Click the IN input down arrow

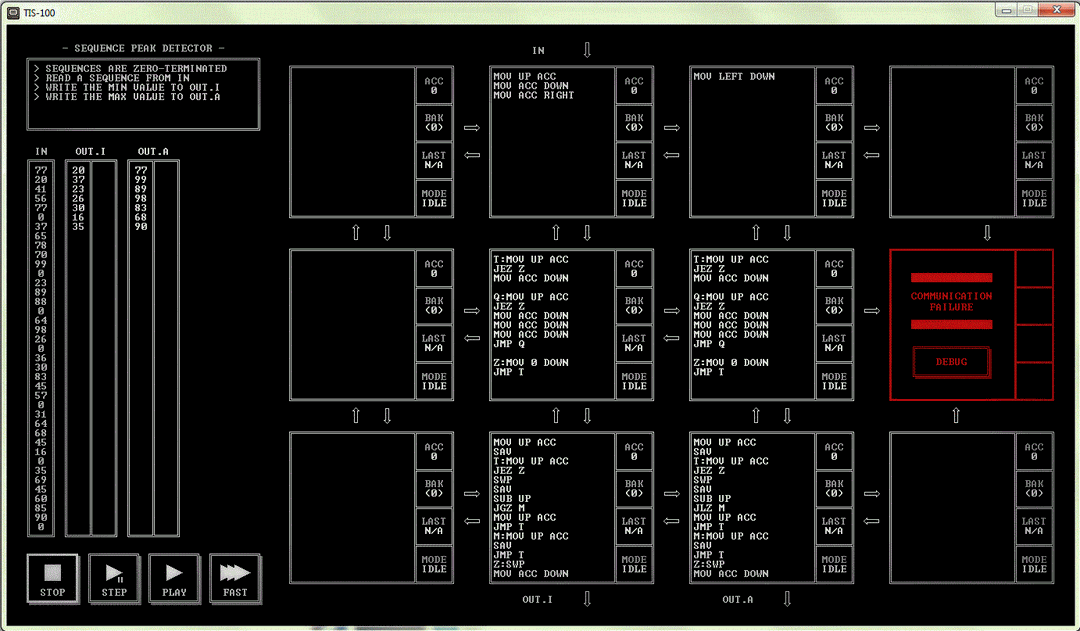point(587,50)
